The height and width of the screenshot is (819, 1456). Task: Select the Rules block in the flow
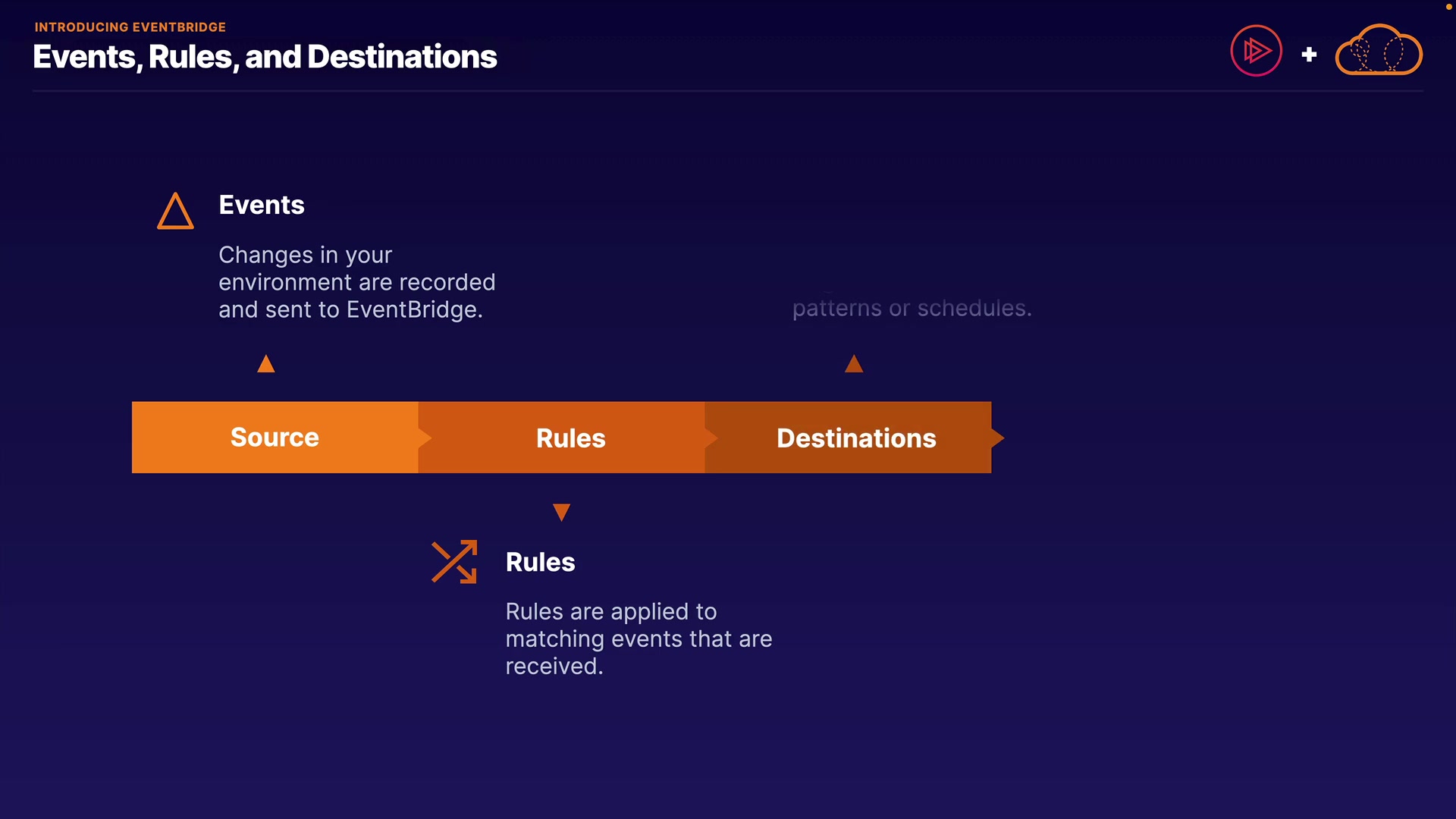(570, 438)
